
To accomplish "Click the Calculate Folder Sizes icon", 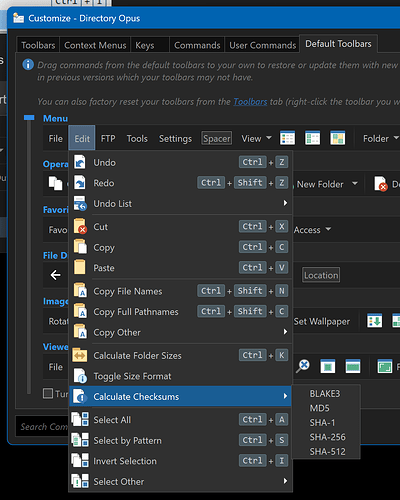I will pyautogui.click(x=80, y=355).
